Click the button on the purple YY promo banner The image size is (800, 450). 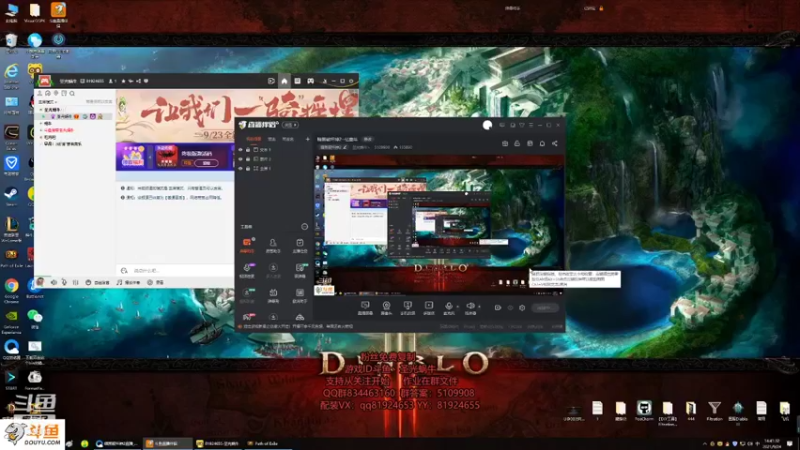click(206, 163)
